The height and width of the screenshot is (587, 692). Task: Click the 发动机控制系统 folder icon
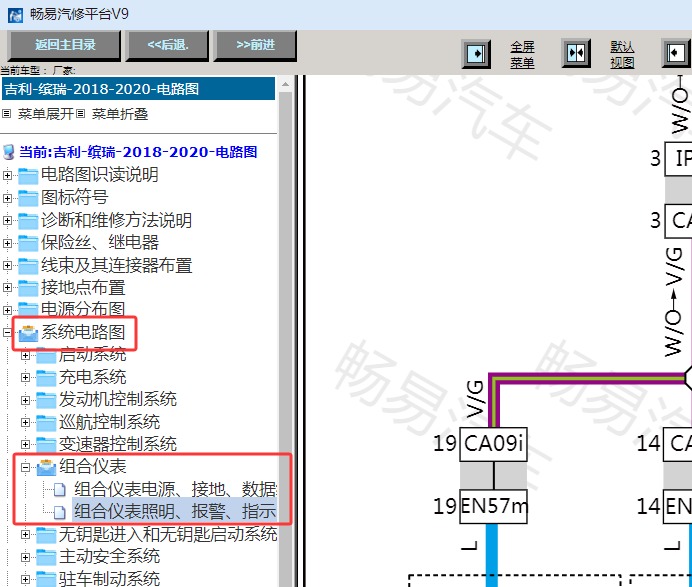tap(46, 400)
